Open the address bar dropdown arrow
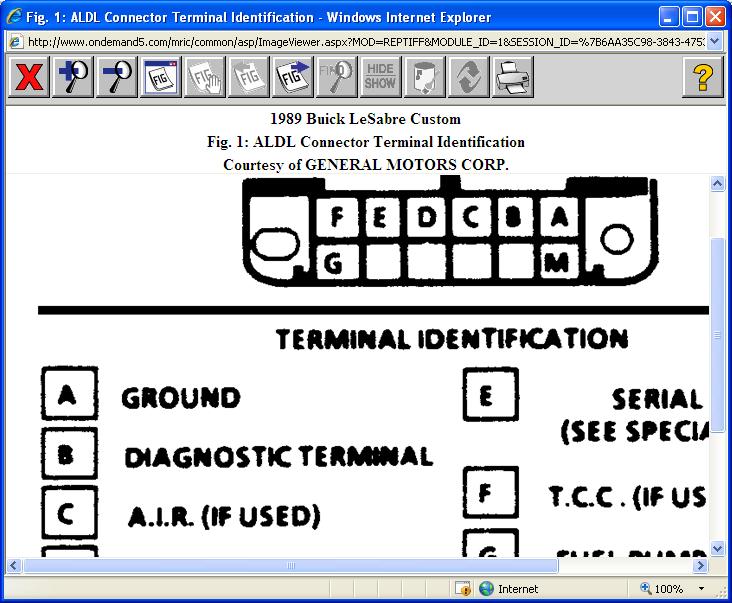 pos(714,42)
